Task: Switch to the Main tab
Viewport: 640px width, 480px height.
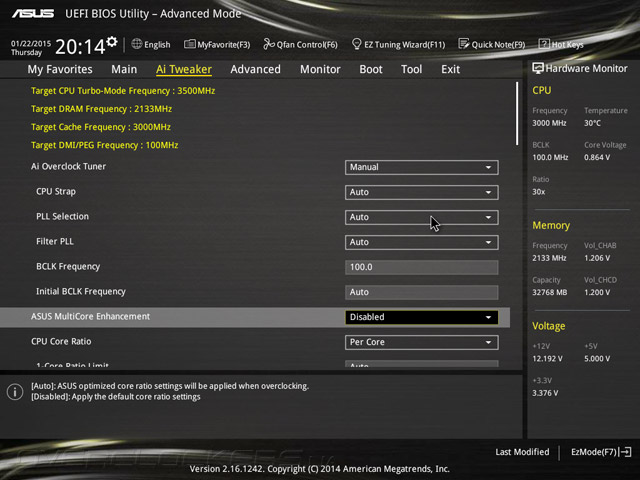Action: click(x=124, y=69)
